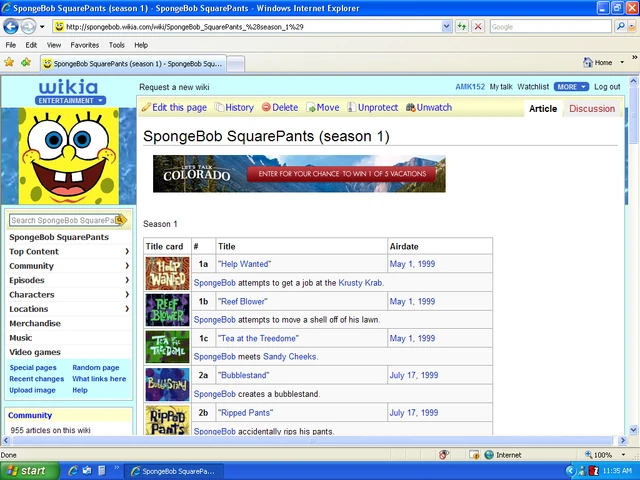Screen dimensions: 640x480
Task: Click the Reef Blower title card thumbnail
Action: (167, 310)
